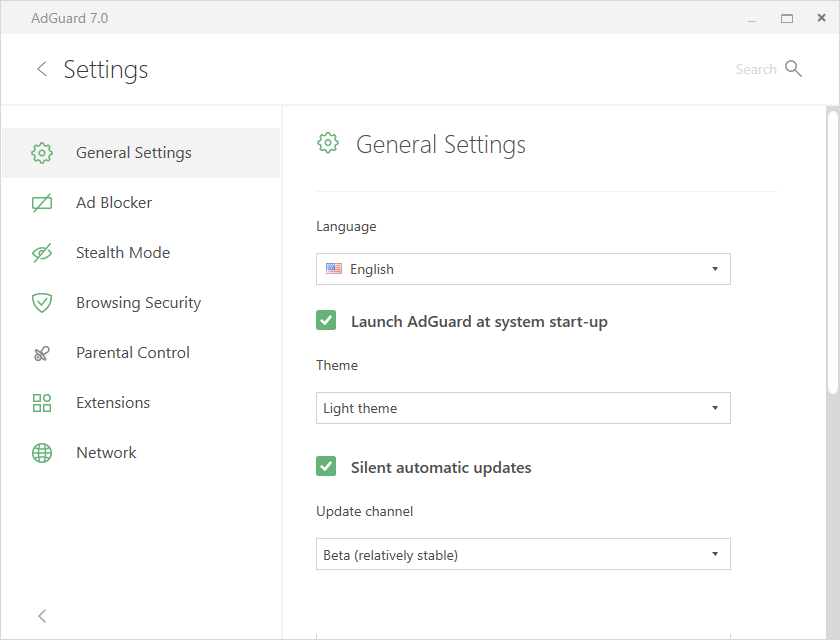Disable Silent automatic updates checkbox
The width and height of the screenshot is (840, 640).
click(x=326, y=467)
